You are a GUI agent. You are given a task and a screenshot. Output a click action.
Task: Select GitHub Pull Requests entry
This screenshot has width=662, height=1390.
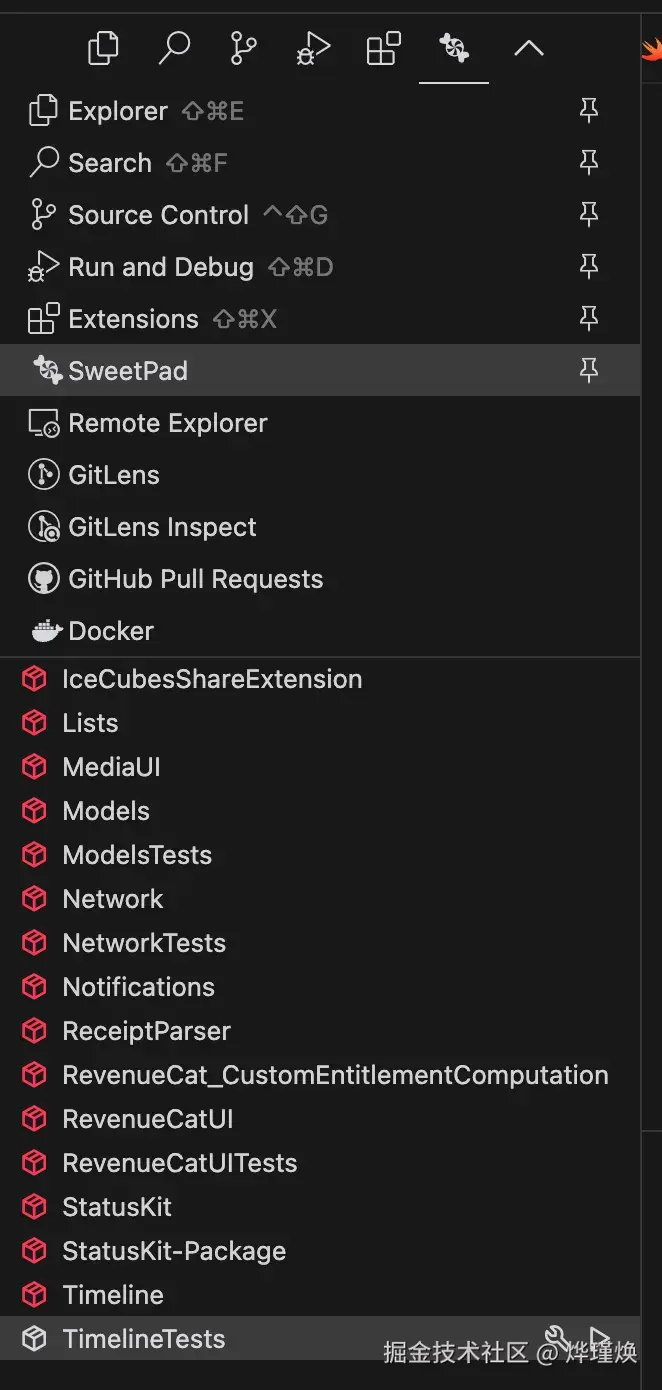coord(195,579)
